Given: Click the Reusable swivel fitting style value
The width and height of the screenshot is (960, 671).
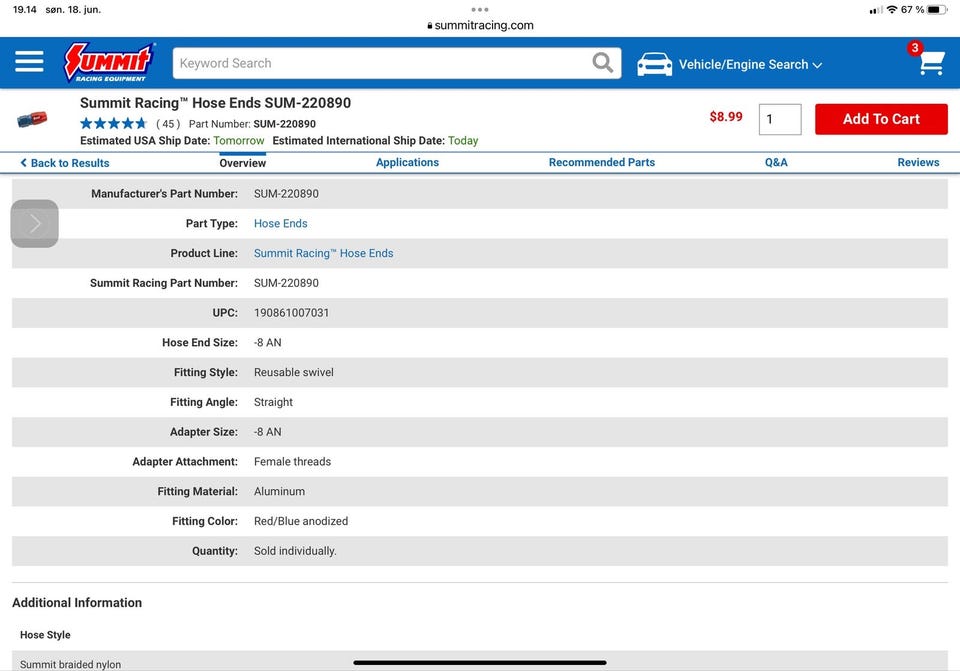Looking at the screenshot, I should coord(294,372).
